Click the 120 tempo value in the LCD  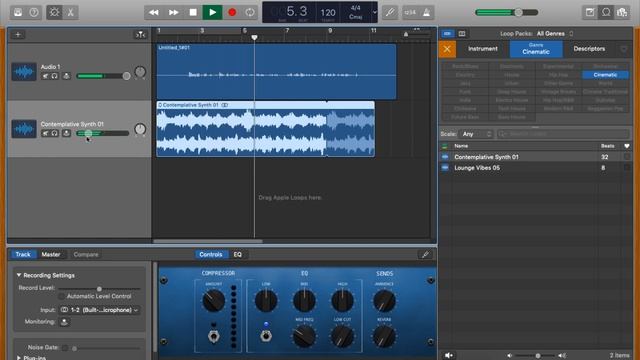328,13
